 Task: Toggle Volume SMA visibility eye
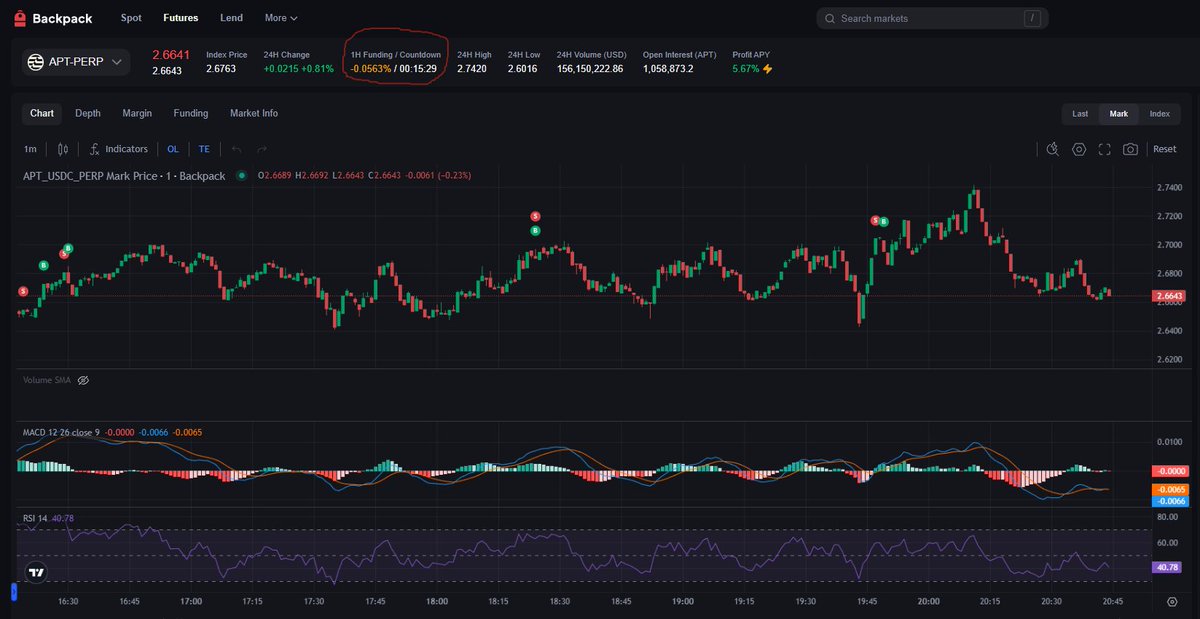[x=83, y=380]
